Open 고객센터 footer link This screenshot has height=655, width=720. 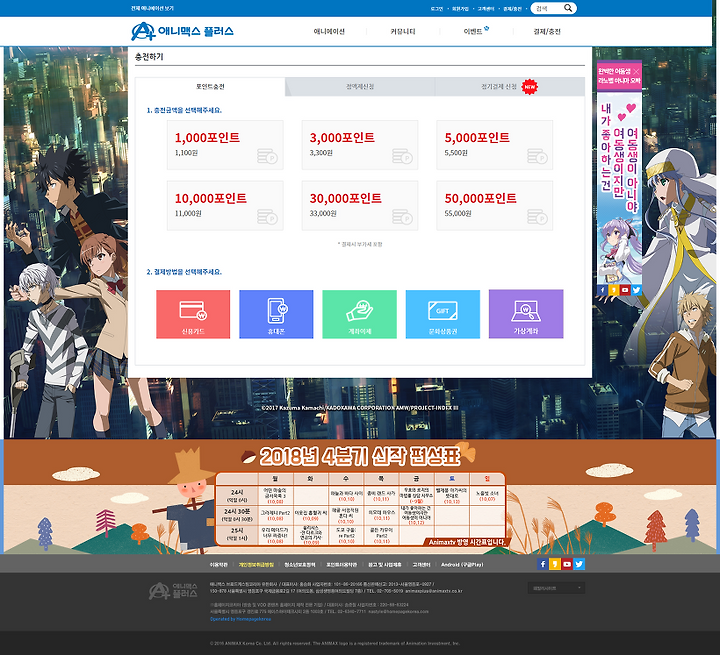pyautogui.click(x=421, y=565)
